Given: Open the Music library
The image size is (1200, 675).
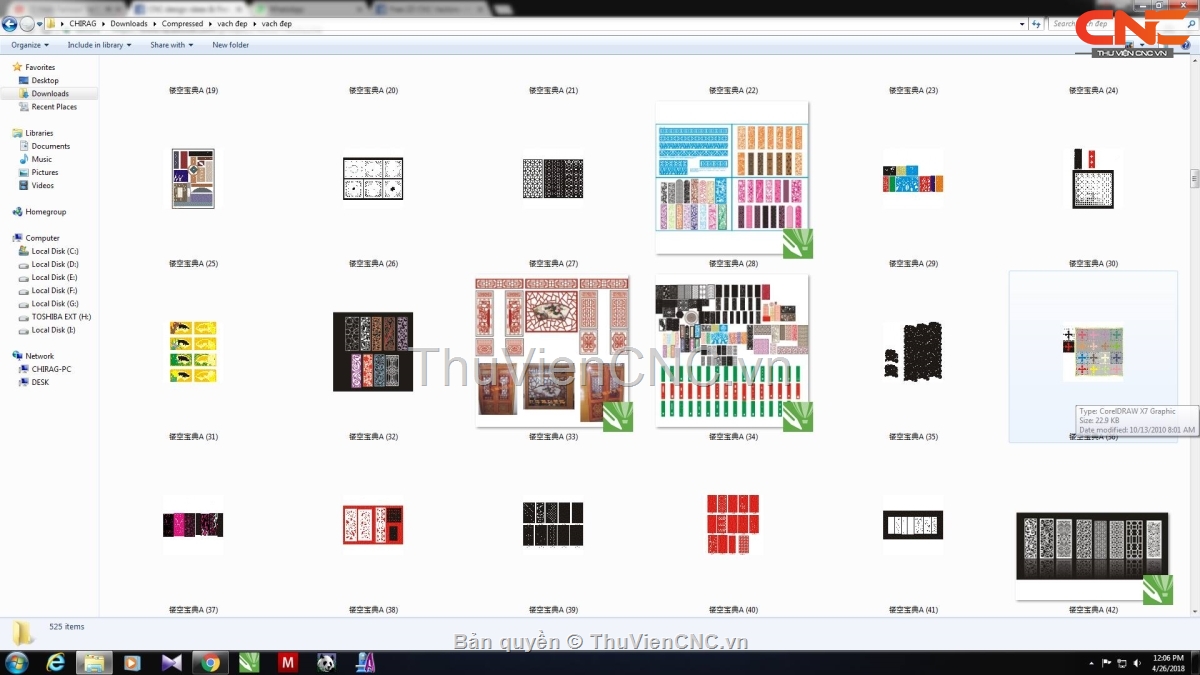Looking at the screenshot, I should (35, 159).
